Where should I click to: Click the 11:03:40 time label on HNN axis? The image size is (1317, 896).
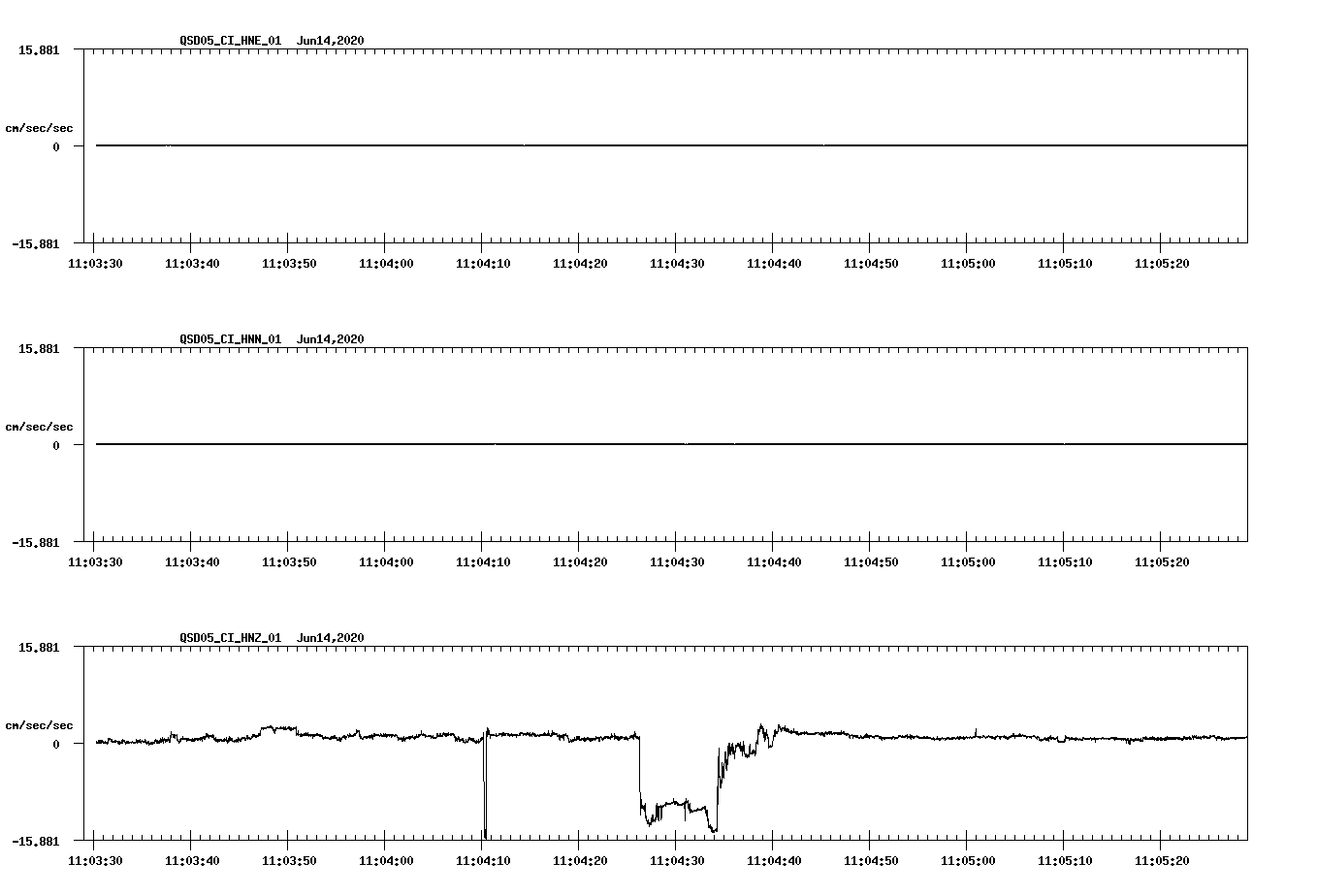pos(192,562)
